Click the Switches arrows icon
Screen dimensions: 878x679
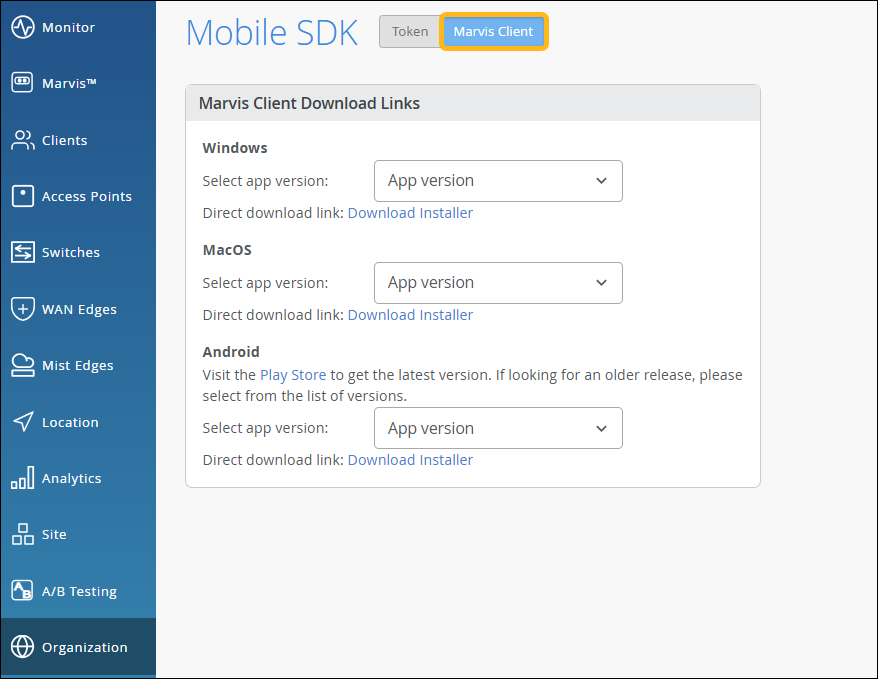(22, 252)
